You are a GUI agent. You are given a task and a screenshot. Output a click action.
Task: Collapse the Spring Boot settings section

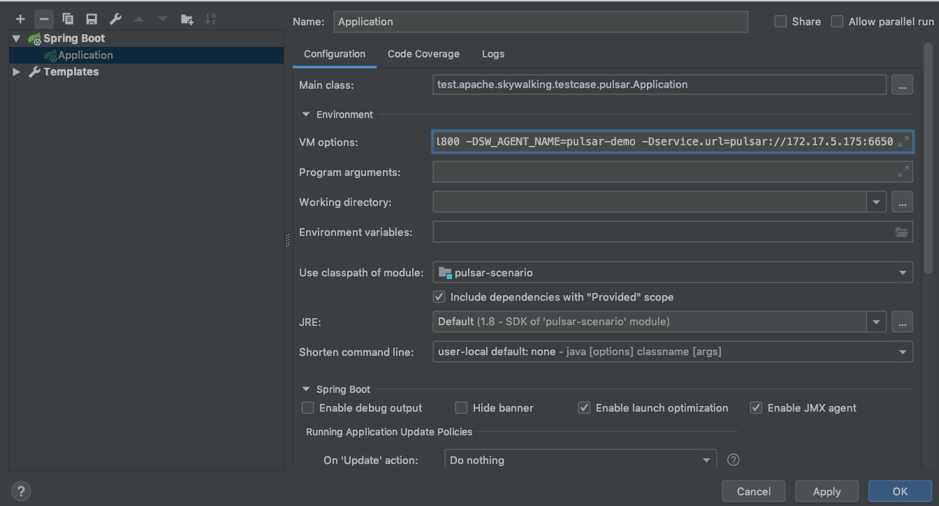pyautogui.click(x=306, y=389)
